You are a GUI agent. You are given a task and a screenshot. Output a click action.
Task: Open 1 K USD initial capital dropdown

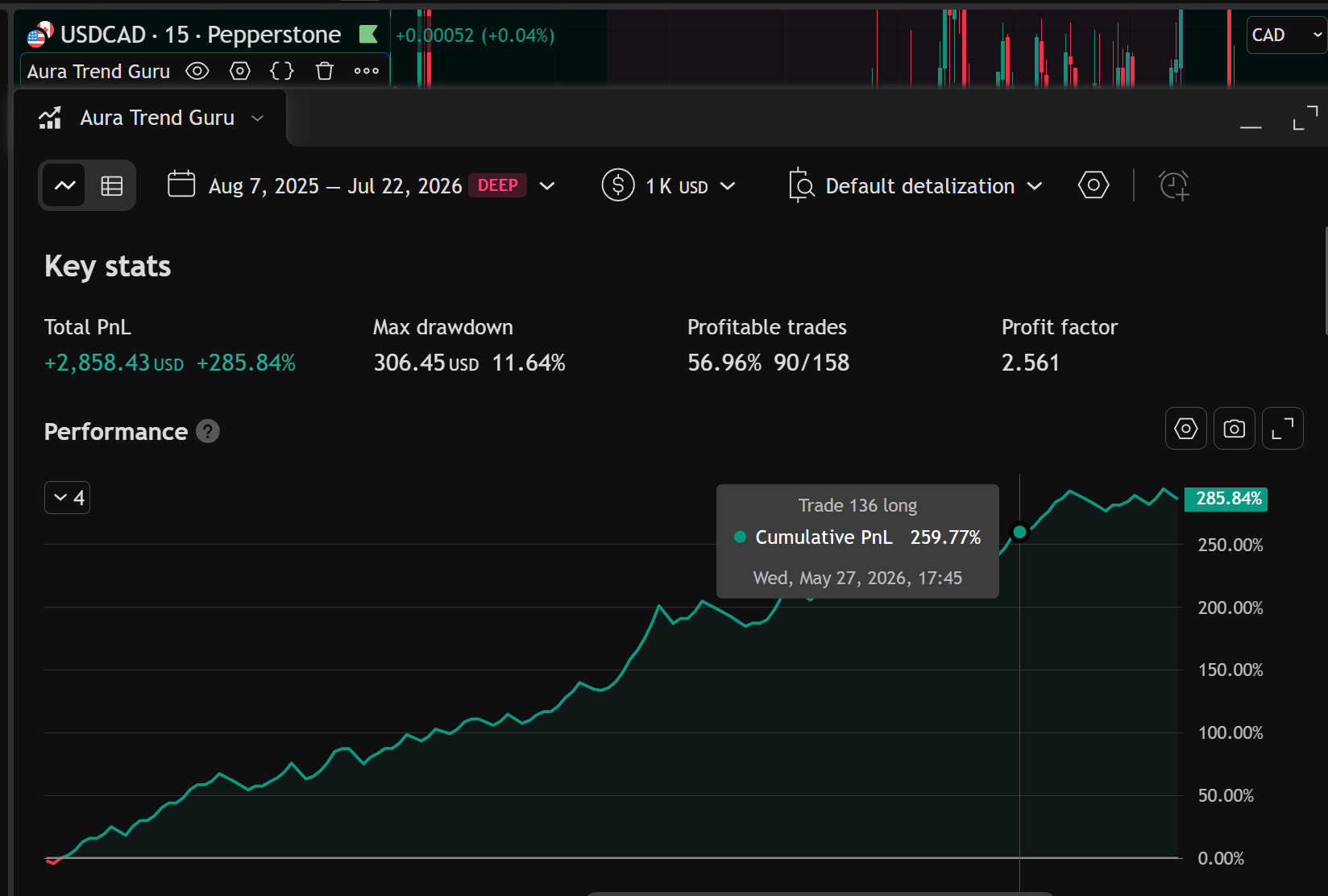pos(691,186)
